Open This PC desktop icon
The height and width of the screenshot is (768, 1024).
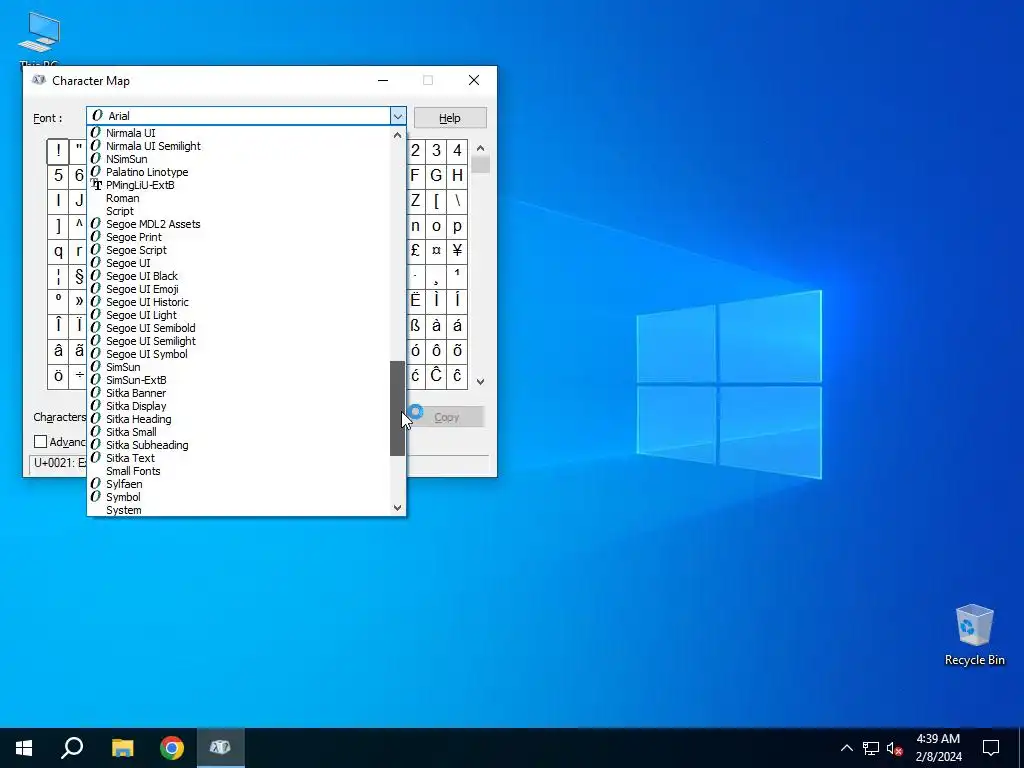coord(39,38)
